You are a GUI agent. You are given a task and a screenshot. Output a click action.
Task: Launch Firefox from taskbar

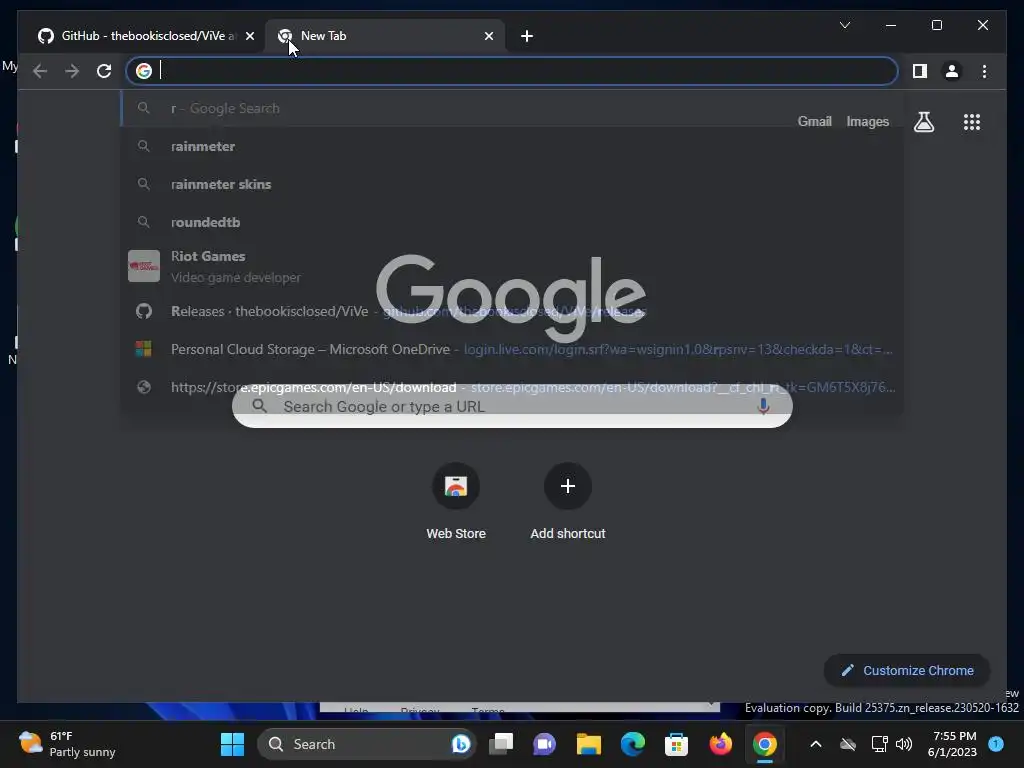click(720, 744)
